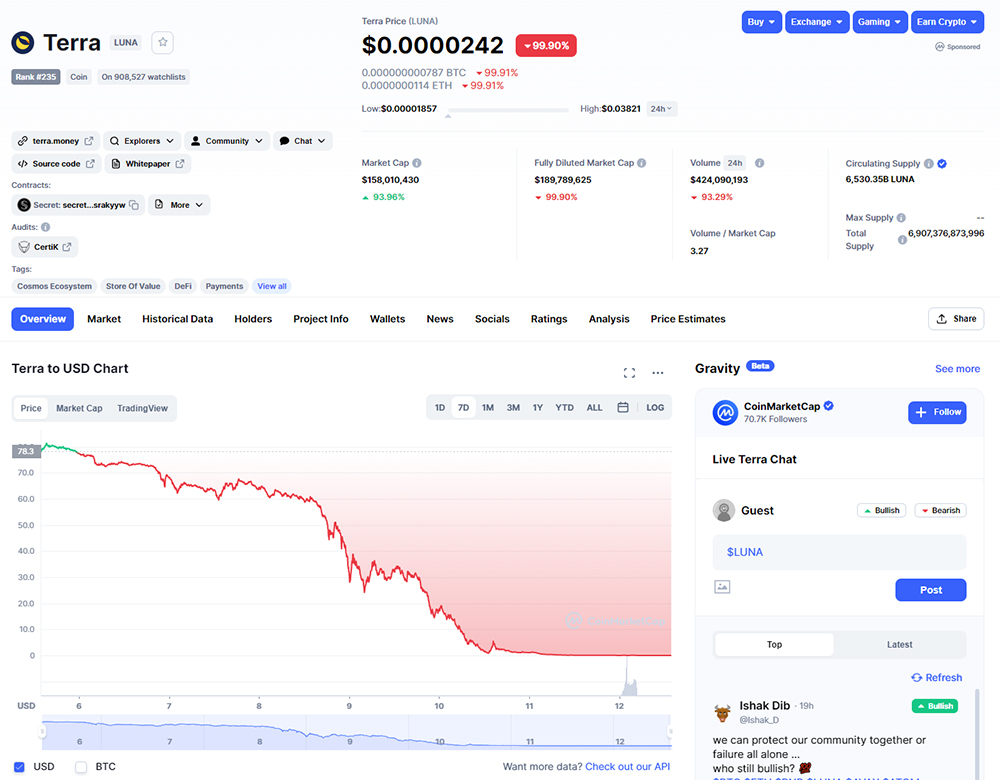Screen dimensions: 1000x780
Task: Toggle the USD checkbox
Action: [x=18, y=767]
